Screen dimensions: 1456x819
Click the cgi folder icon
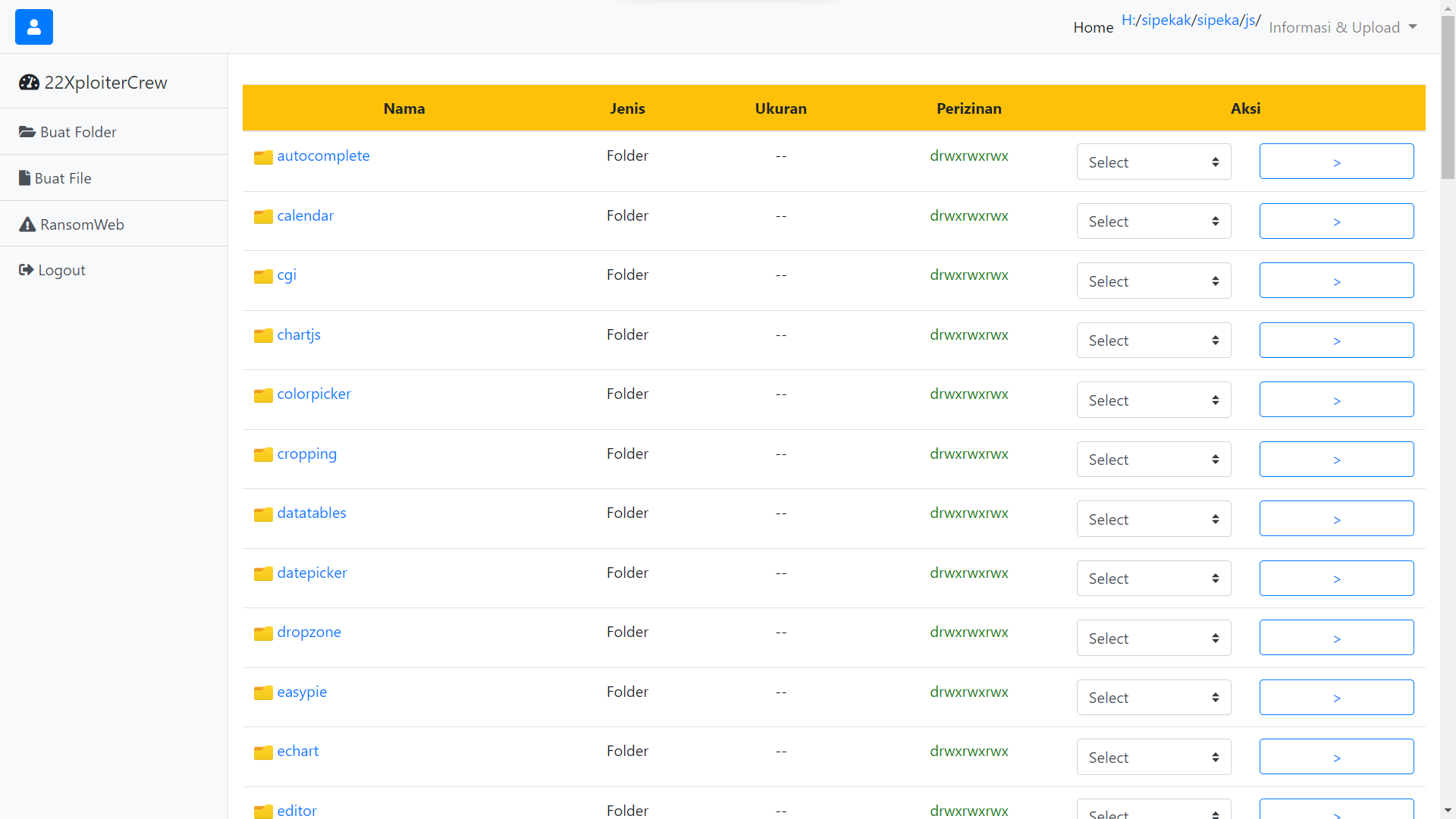(263, 276)
